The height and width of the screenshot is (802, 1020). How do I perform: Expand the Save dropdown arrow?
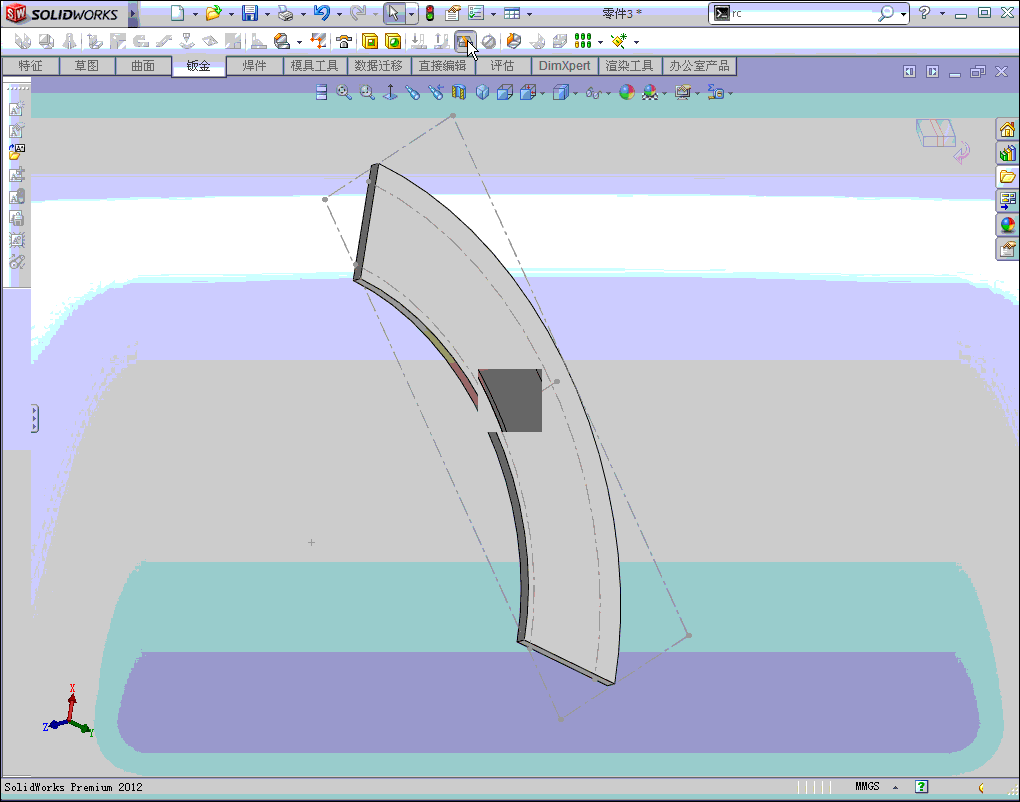click(x=267, y=14)
